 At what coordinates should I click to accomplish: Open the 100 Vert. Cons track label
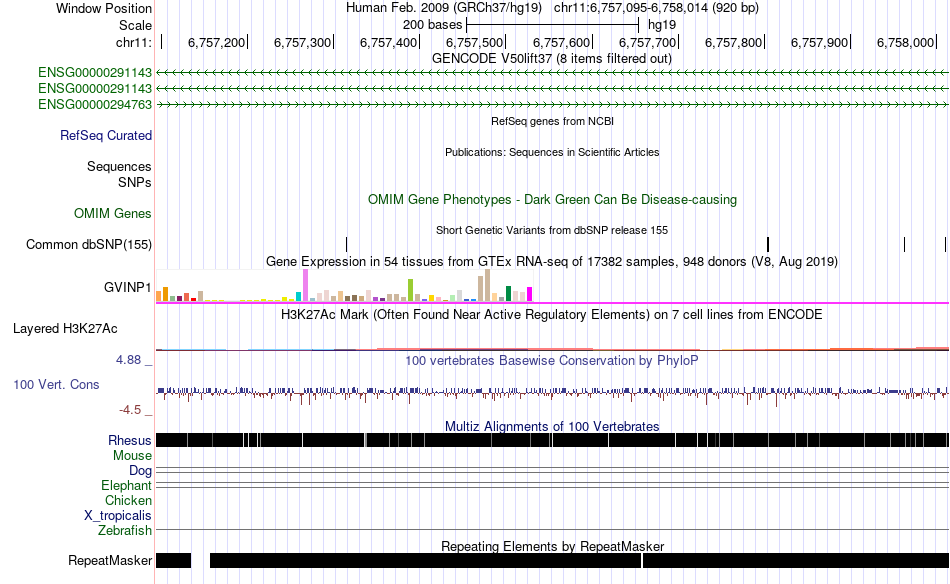coord(56,385)
